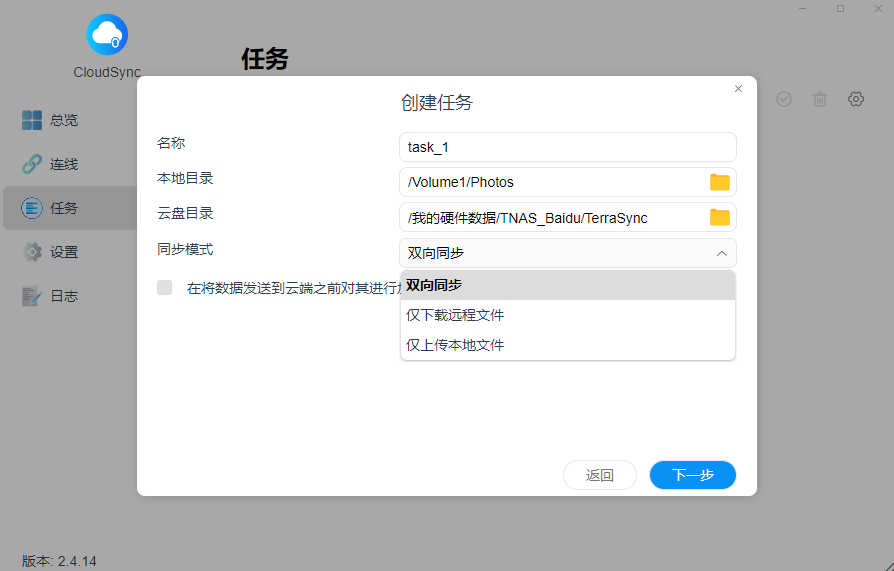Click the 下一步 next button
The width and height of the screenshot is (894, 571).
(x=692, y=475)
